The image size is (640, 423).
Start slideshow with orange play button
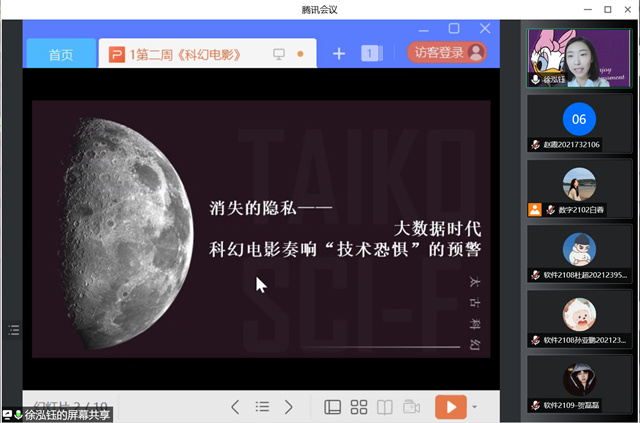pyautogui.click(x=451, y=407)
